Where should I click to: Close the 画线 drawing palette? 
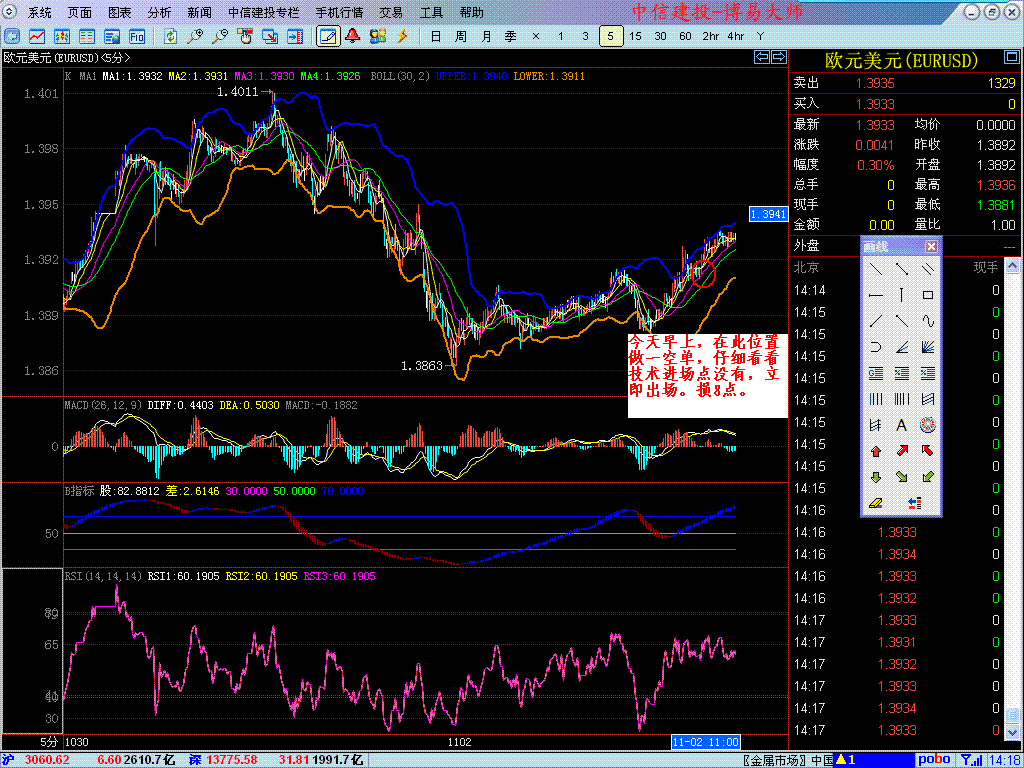point(931,246)
